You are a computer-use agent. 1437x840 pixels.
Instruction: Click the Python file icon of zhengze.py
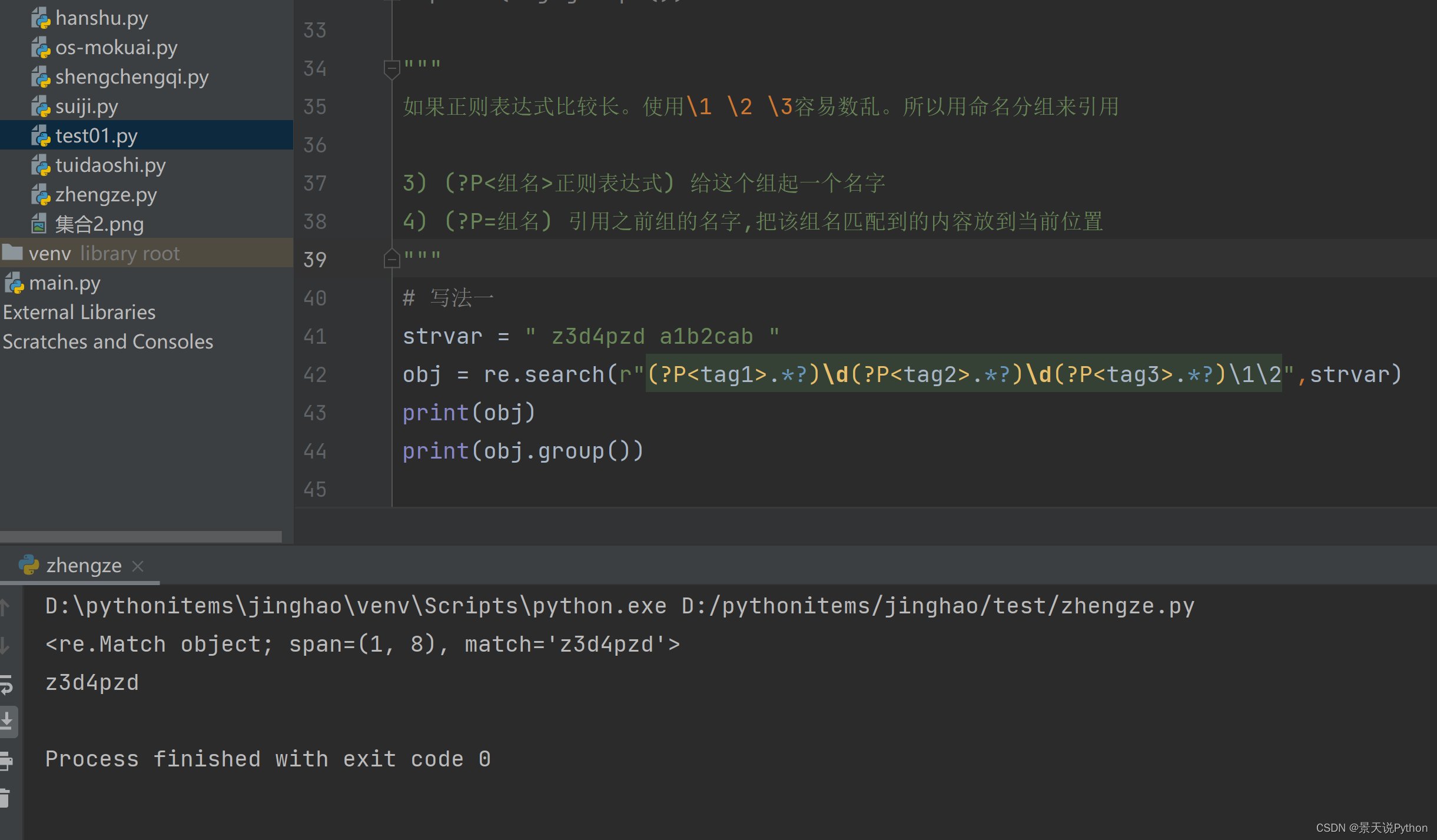click(41, 195)
